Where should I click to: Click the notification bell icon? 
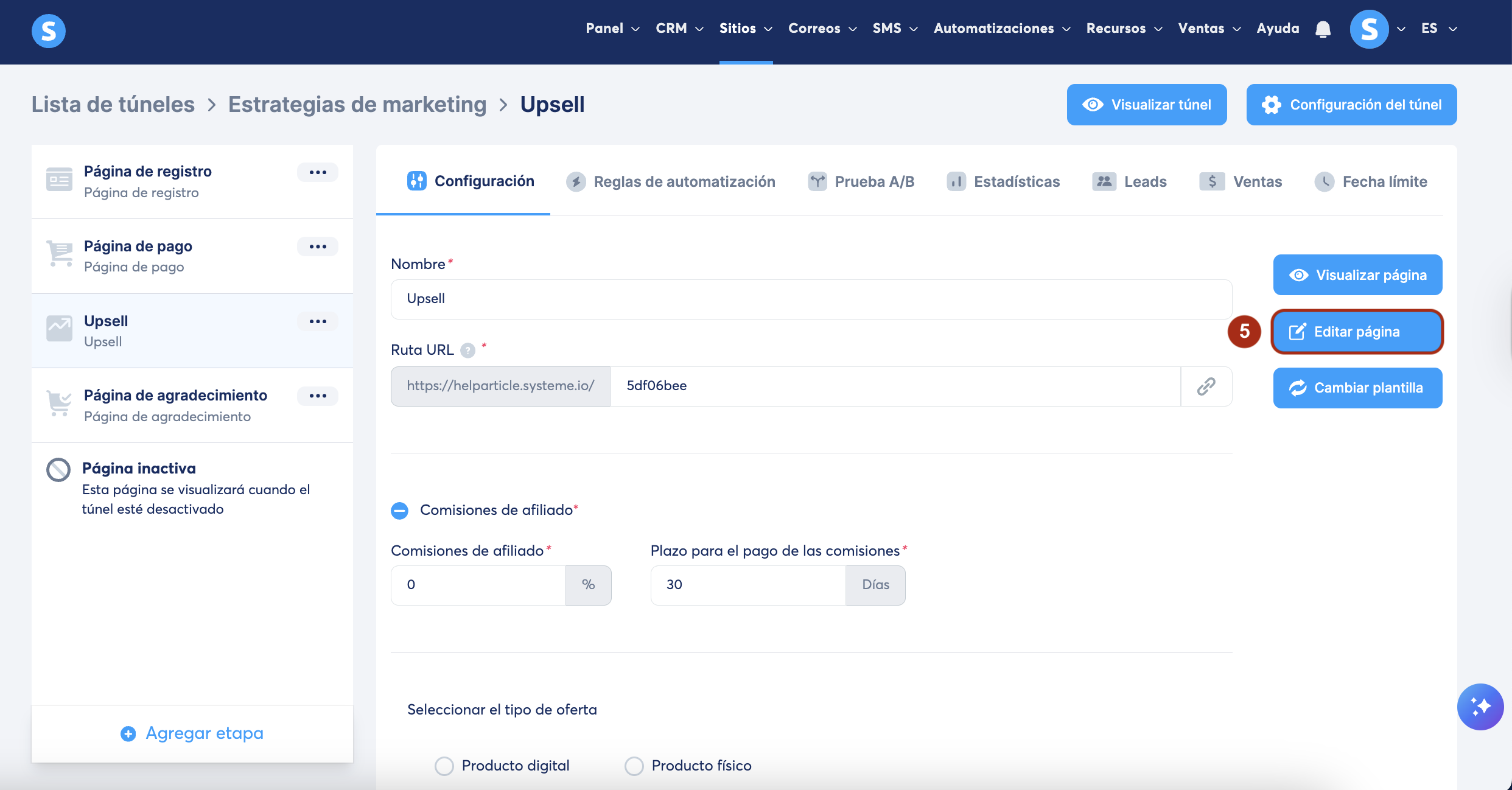(x=1323, y=29)
